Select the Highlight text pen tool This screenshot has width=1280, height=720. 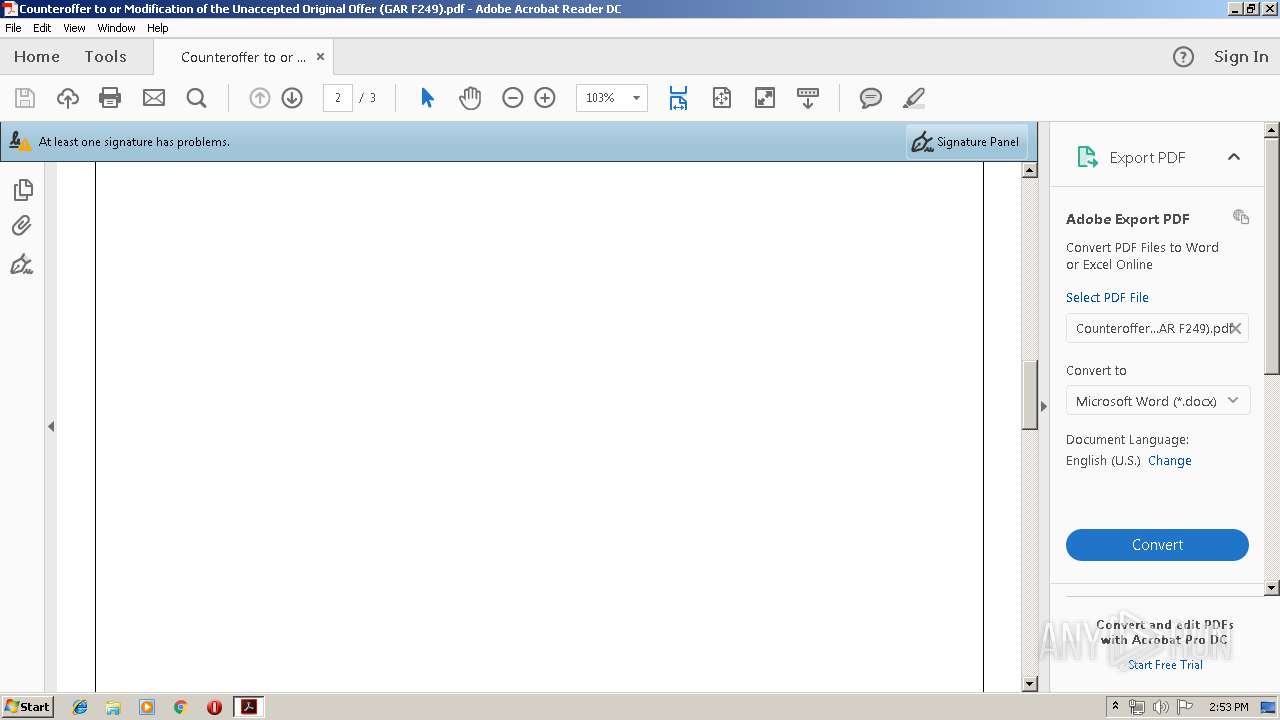tap(914, 98)
